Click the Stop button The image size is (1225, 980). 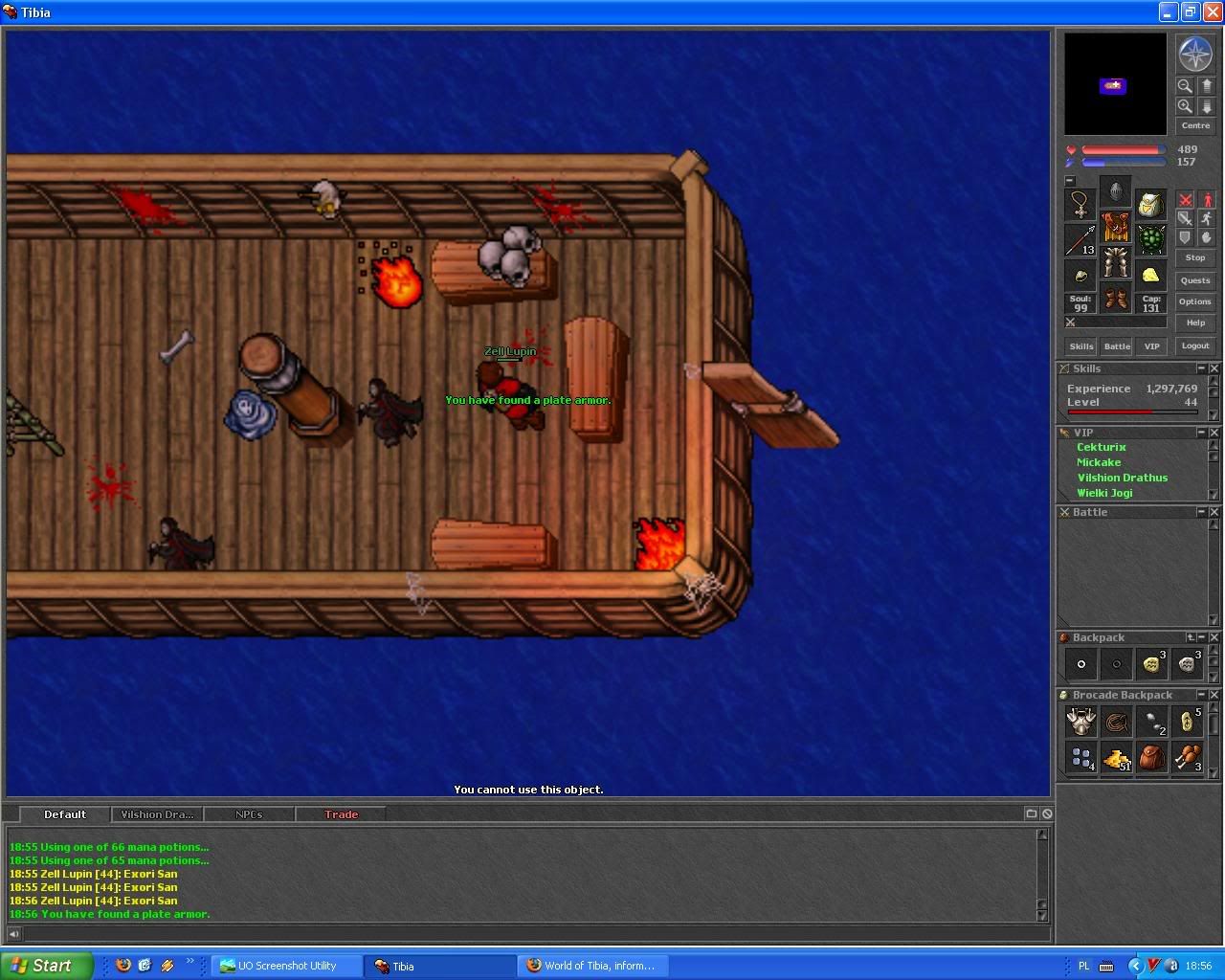[1195, 258]
